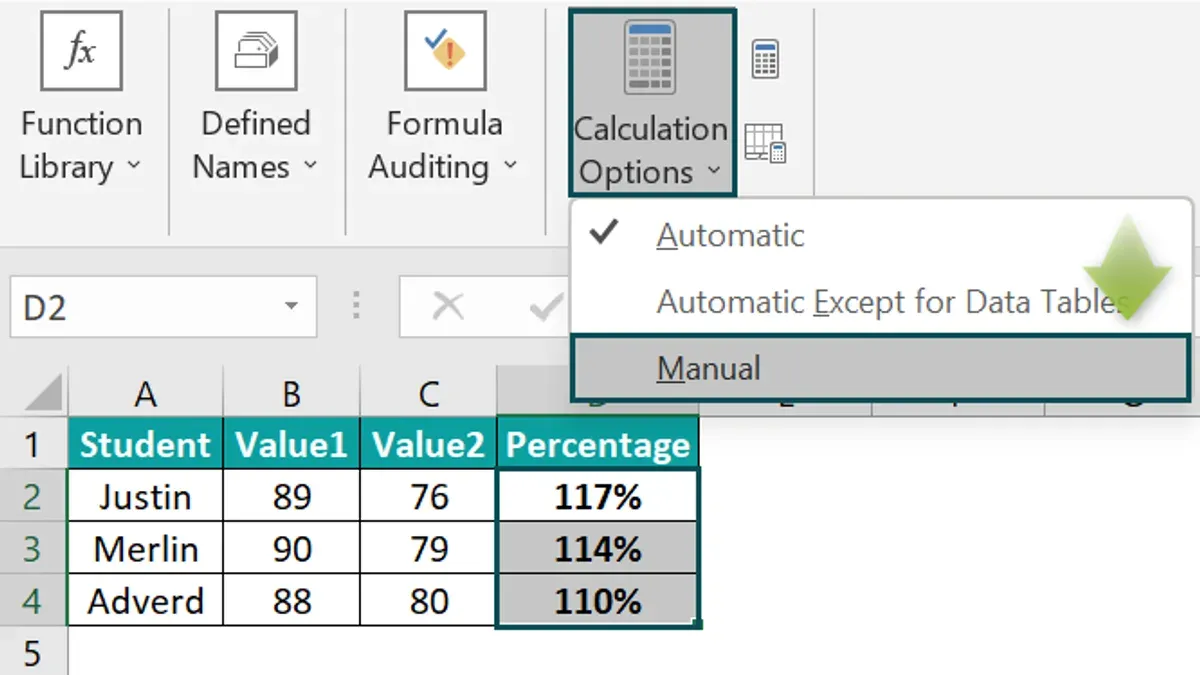Click the formula bar enter checkmark
This screenshot has width=1200, height=675.
(545, 307)
